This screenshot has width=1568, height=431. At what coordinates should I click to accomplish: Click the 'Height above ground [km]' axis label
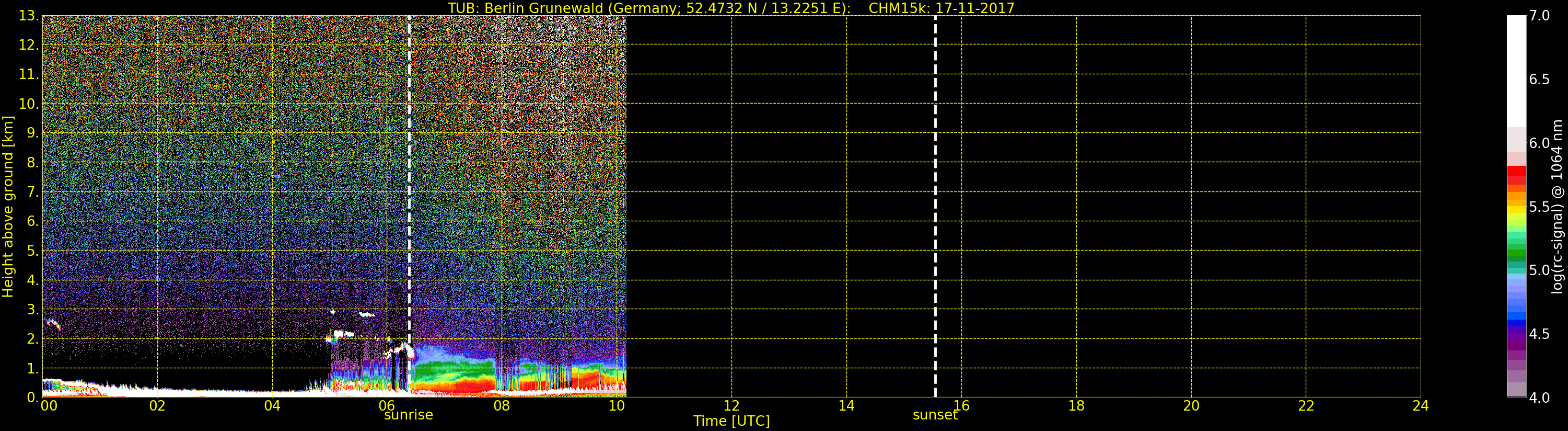8,207
